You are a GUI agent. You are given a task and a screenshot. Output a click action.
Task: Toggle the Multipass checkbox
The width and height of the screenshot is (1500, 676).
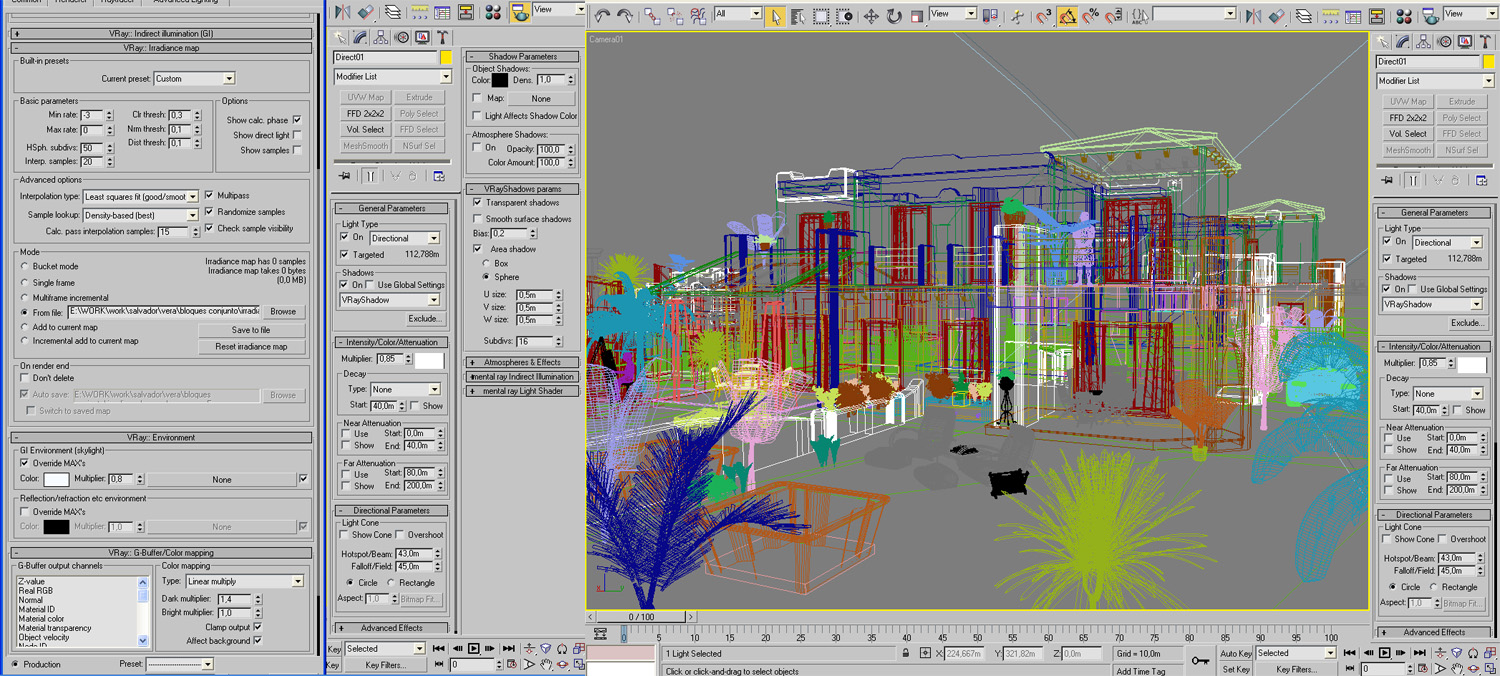209,196
